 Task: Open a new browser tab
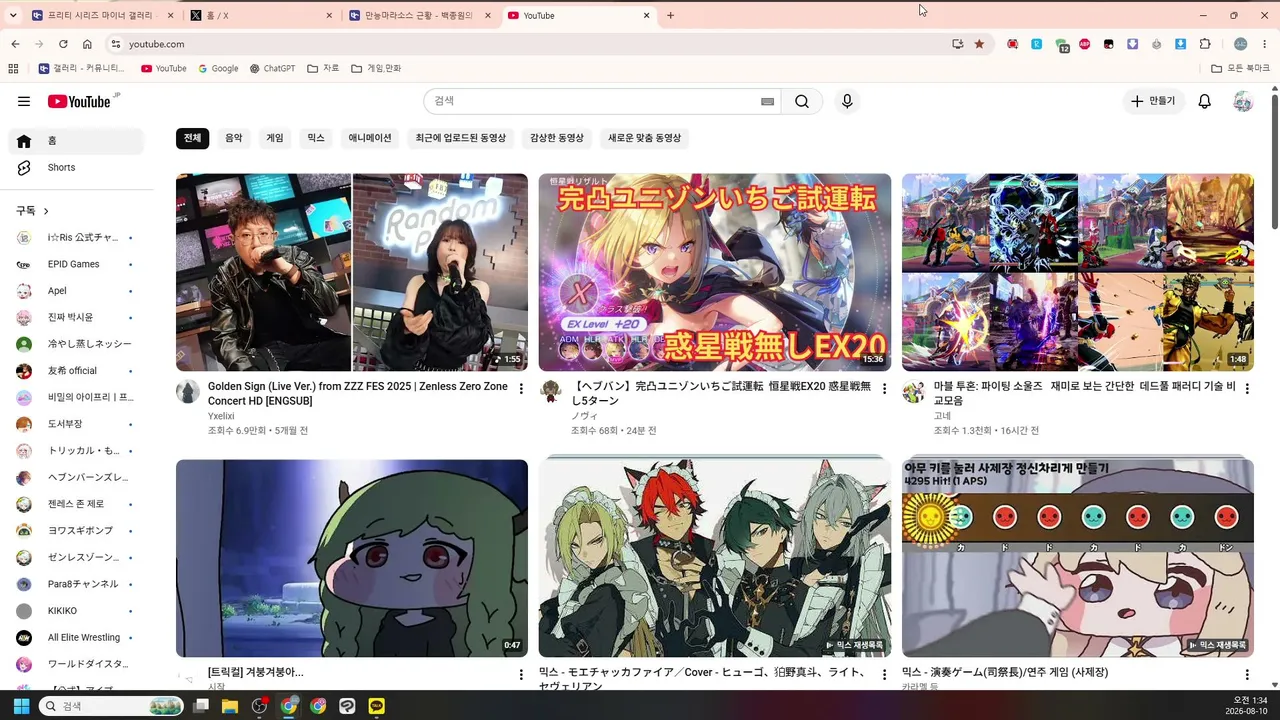[670, 16]
